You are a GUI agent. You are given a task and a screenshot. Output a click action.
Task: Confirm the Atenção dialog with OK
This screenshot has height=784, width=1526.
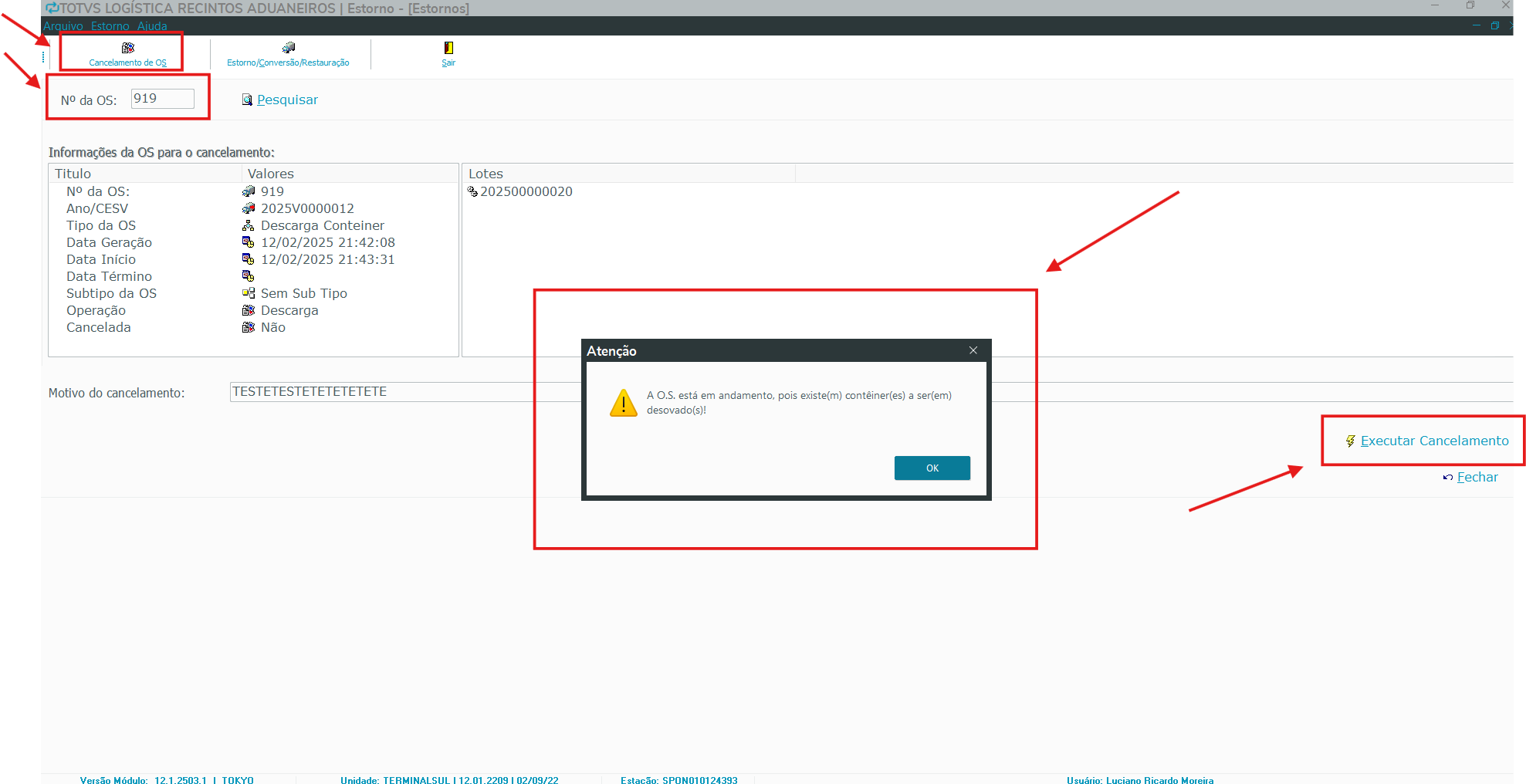[x=932, y=468]
